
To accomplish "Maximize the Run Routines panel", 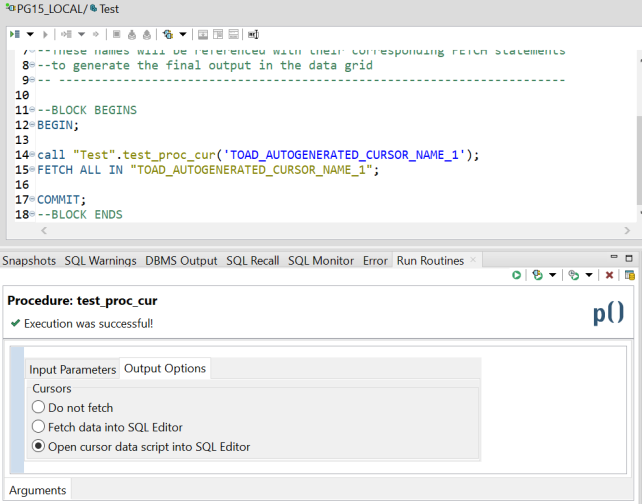I will tap(629, 258).
